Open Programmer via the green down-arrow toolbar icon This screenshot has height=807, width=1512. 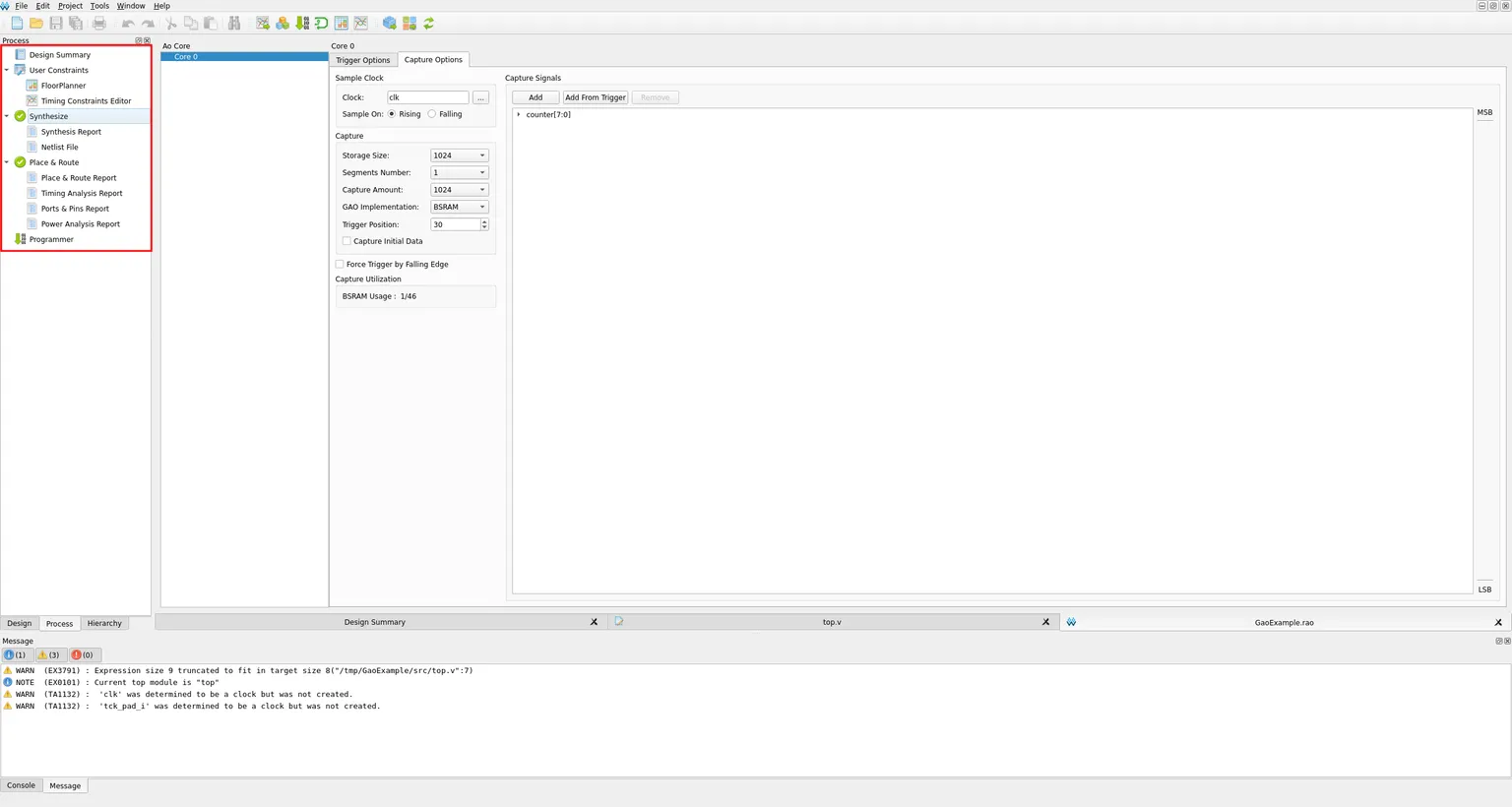[302, 23]
